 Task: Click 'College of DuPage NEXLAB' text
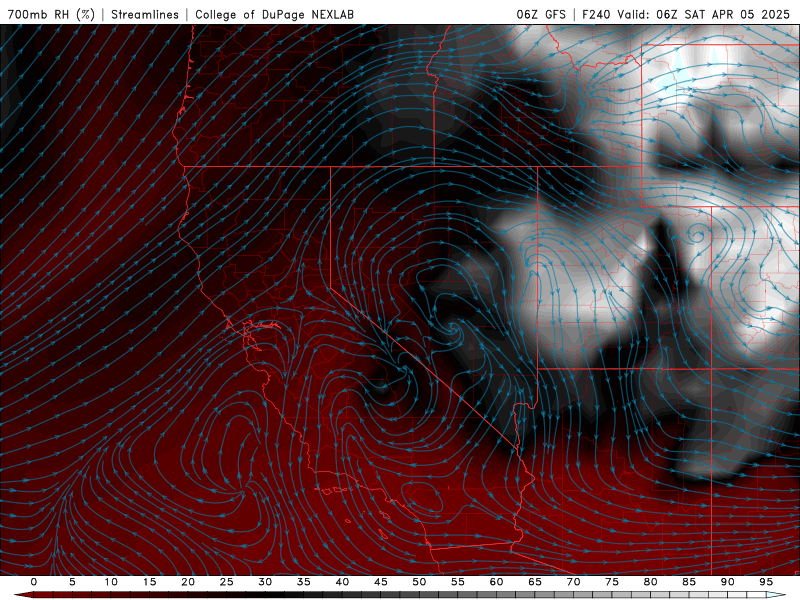click(274, 15)
